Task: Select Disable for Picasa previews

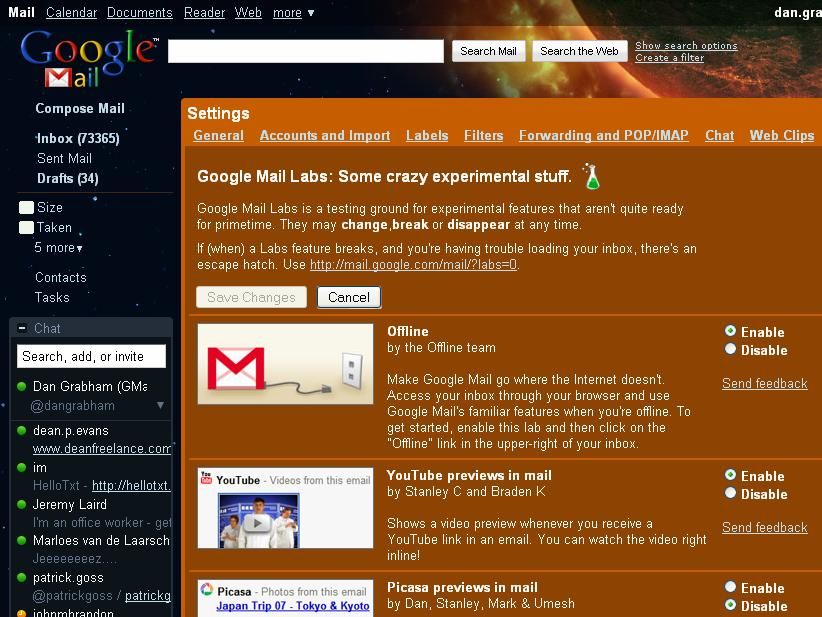Action: click(x=730, y=605)
